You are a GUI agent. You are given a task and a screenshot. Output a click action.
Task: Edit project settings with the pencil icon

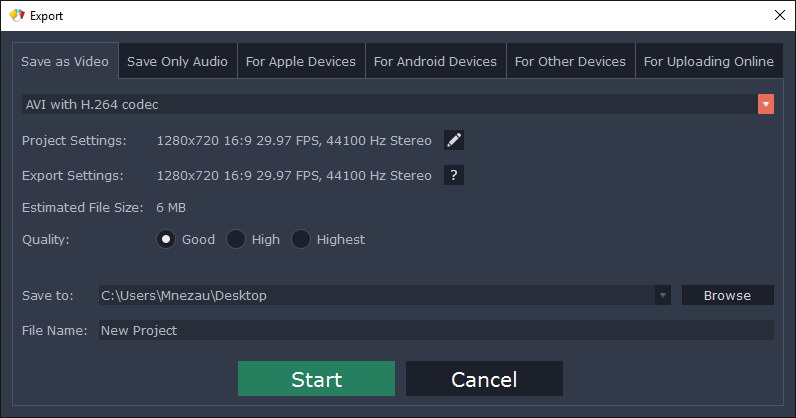[x=453, y=140]
